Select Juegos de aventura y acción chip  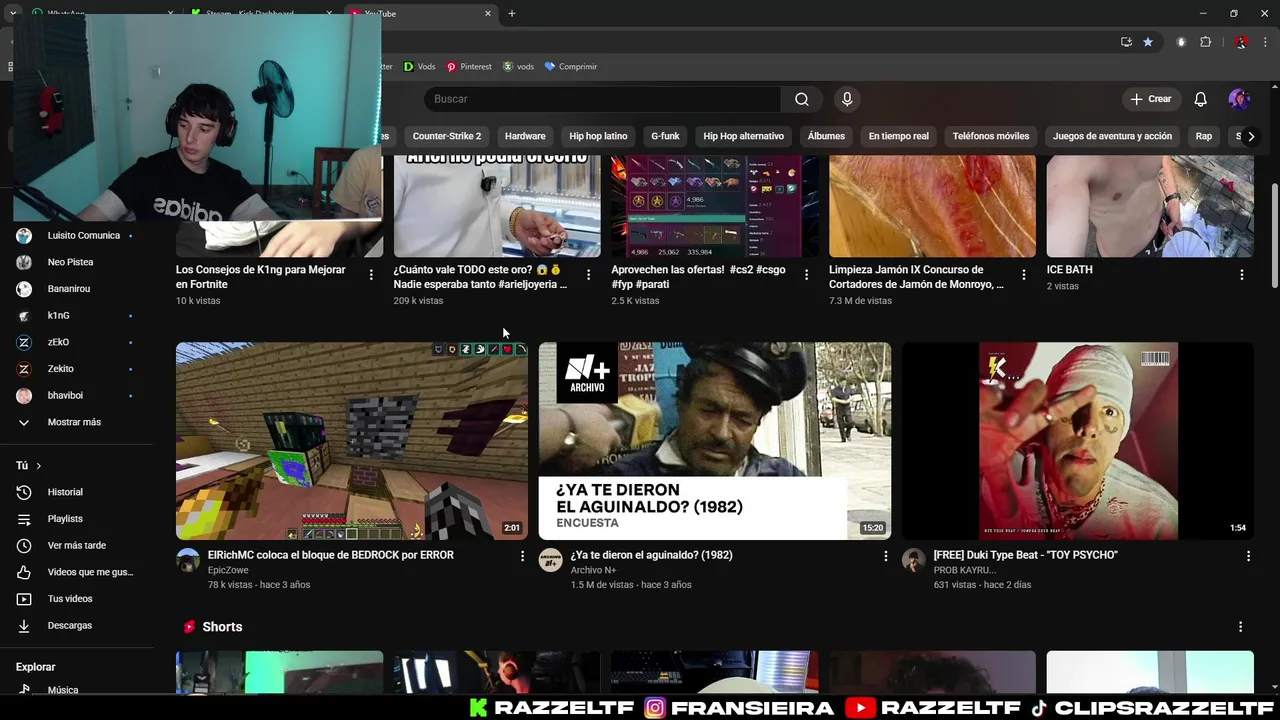[x=1112, y=136]
